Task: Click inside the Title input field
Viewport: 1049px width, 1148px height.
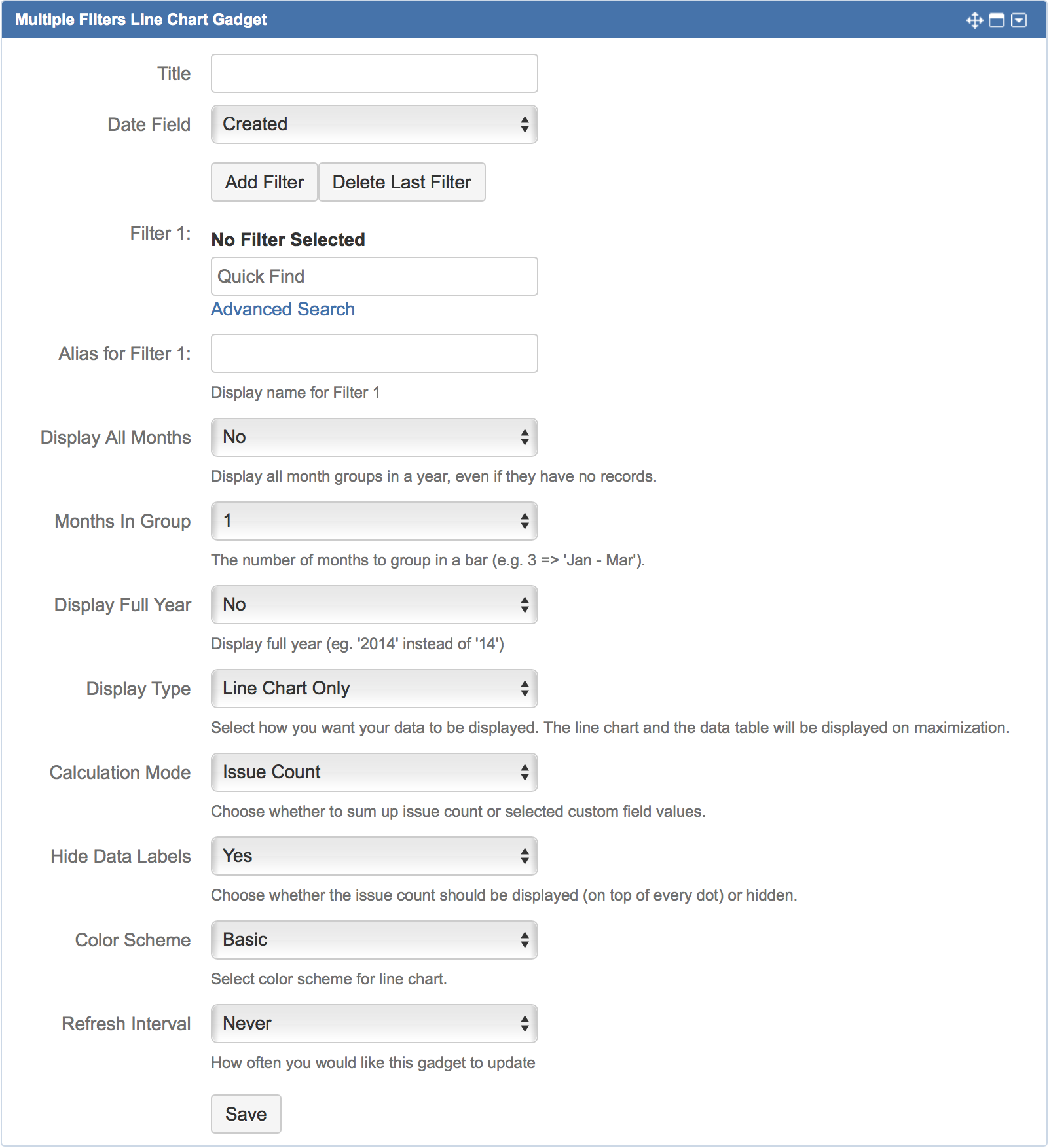Action: tap(373, 73)
